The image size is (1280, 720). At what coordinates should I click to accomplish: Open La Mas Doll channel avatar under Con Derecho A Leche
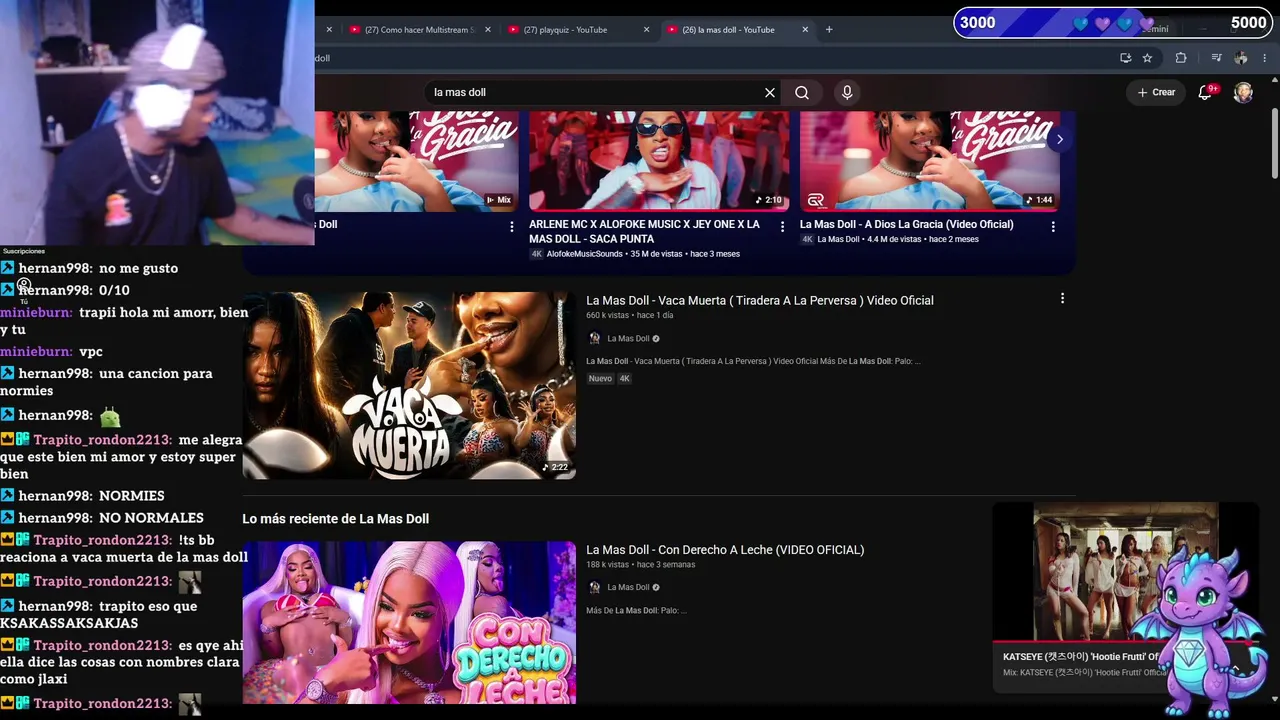click(x=594, y=588)
